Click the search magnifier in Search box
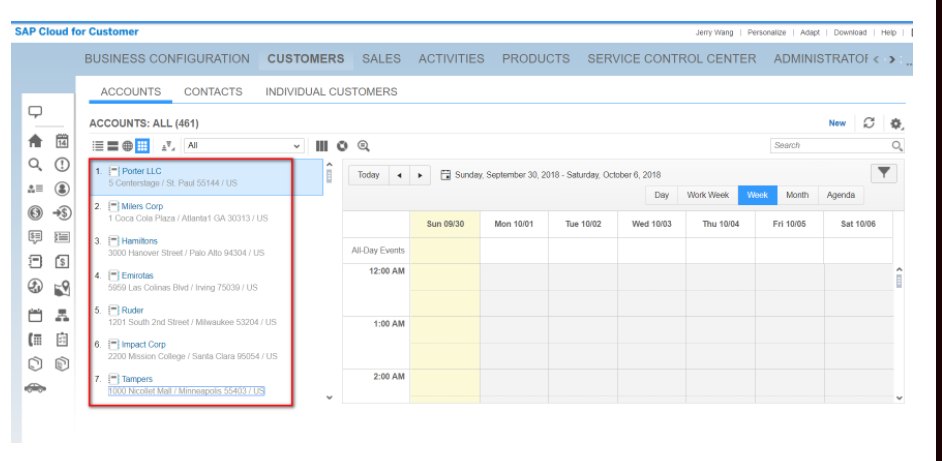 (897, 145)
